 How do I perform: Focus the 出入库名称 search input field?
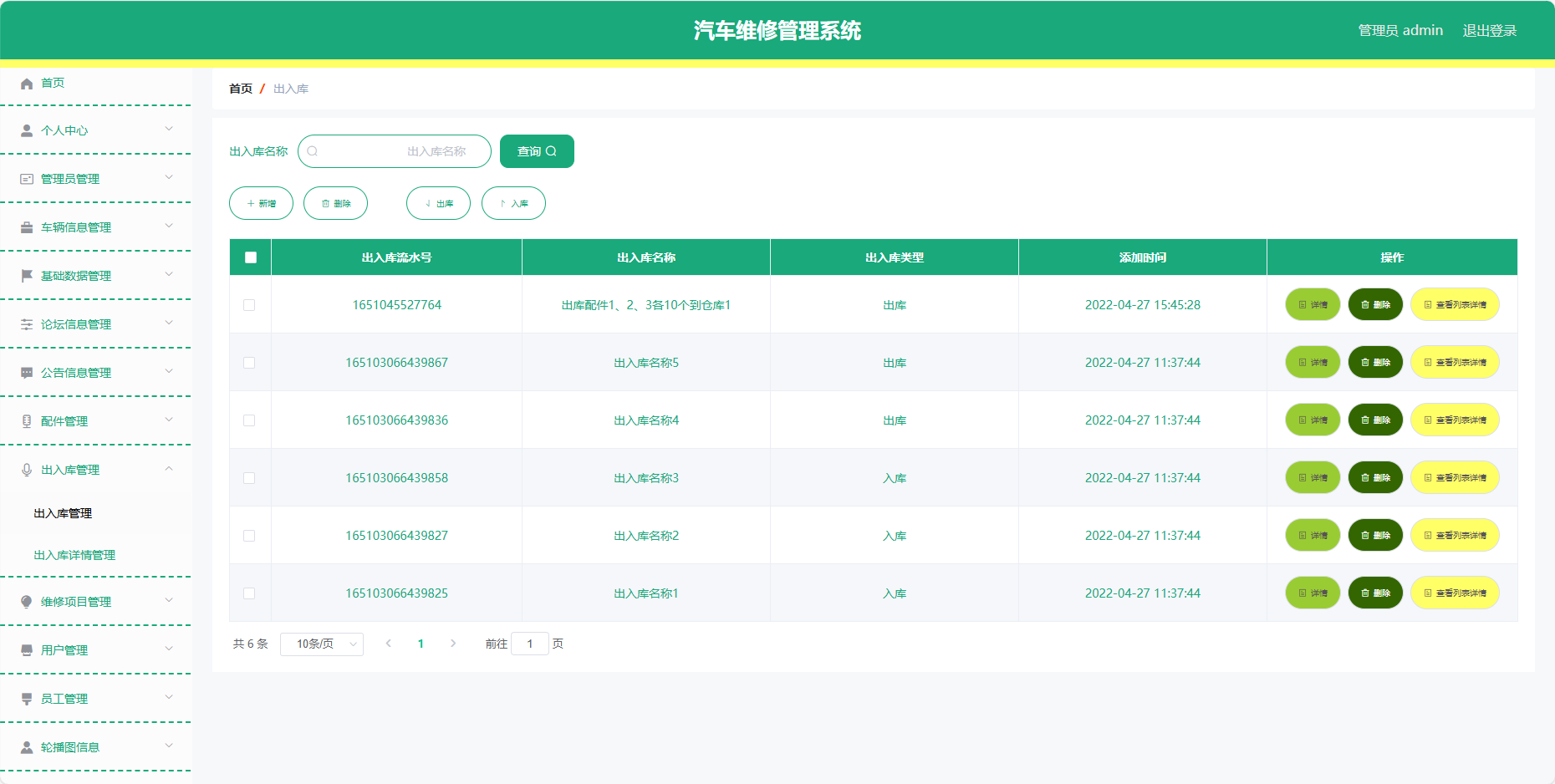pyautogui.click(x=395, y=151)
